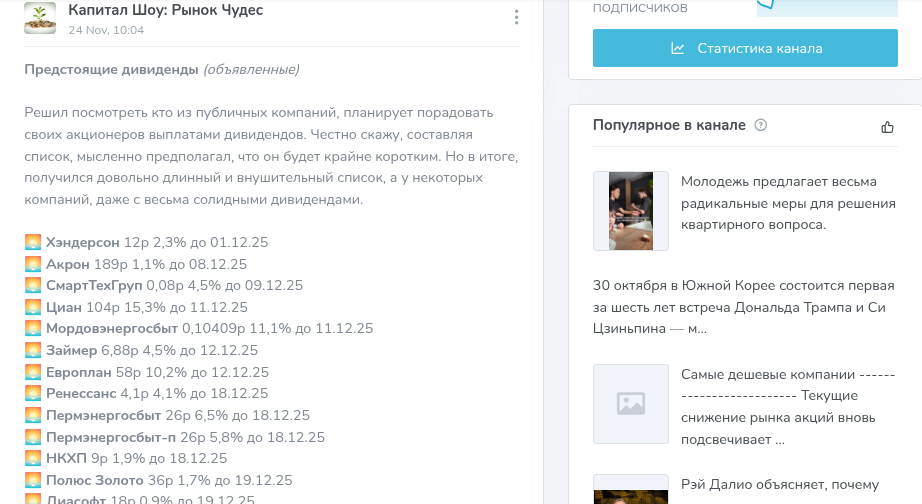Open the Рэй Далио объясняет post text
Viewport: 922px width, 504px height.
tap(780, 486)
